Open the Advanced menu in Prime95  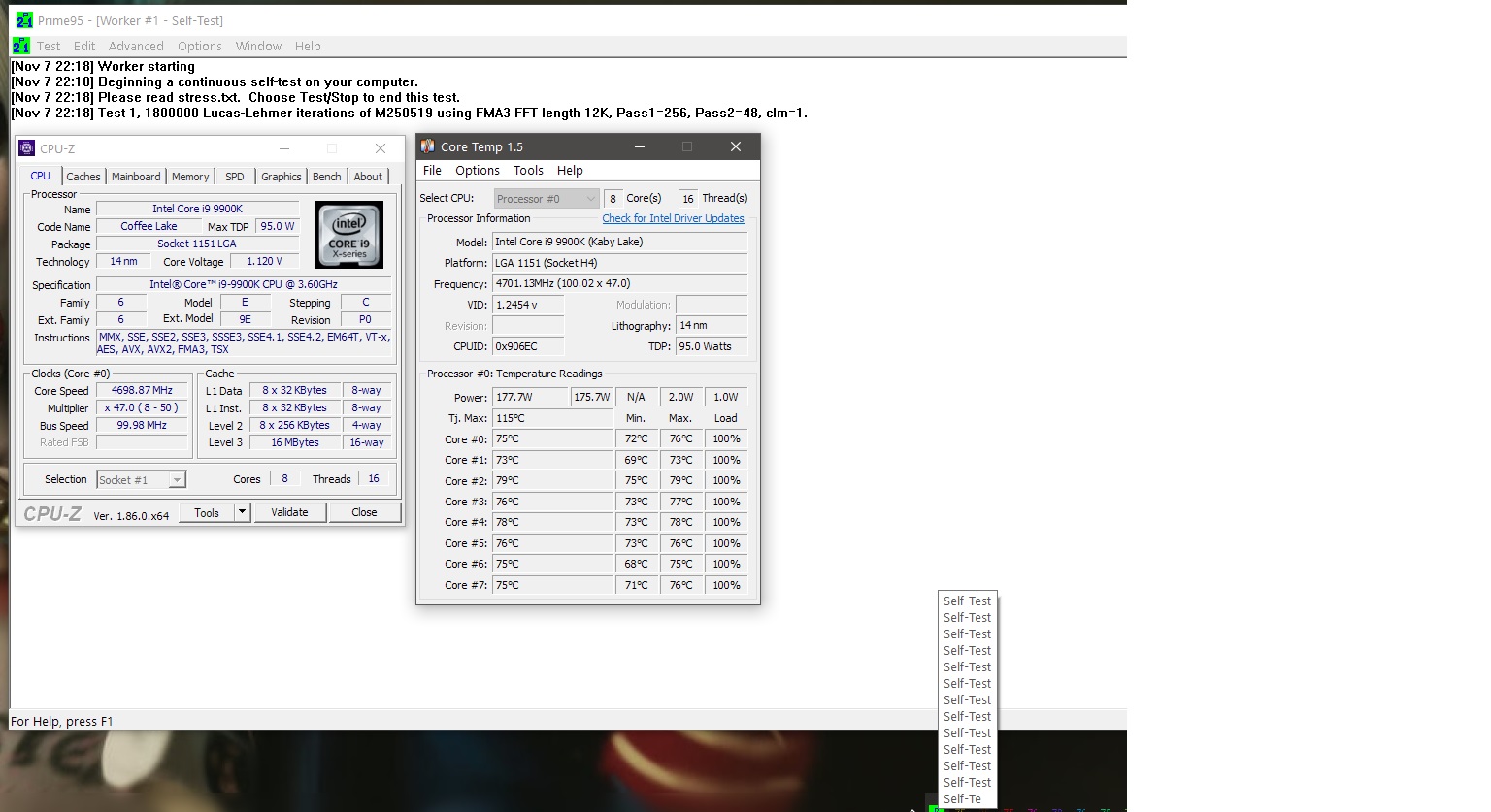[x=136, y=46]
